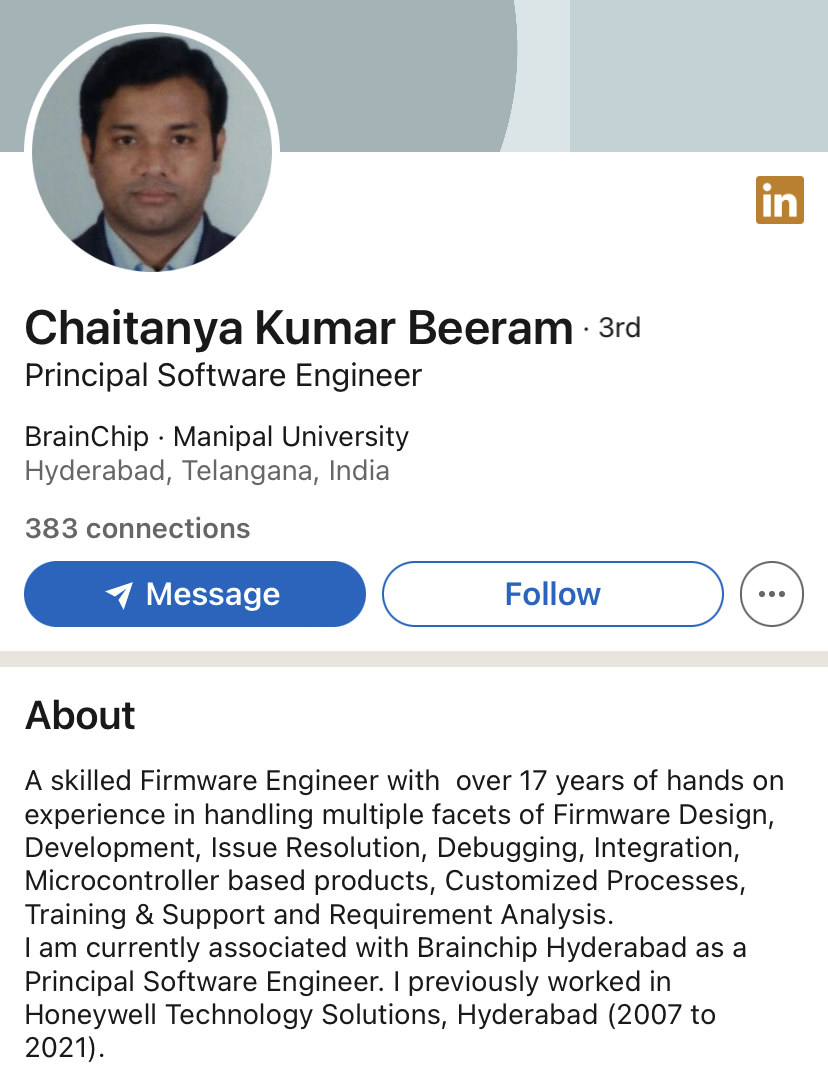Follow Chaitanya Kumar Beeram
This screenshot has height=1069, width=828.
click(552, 594)
